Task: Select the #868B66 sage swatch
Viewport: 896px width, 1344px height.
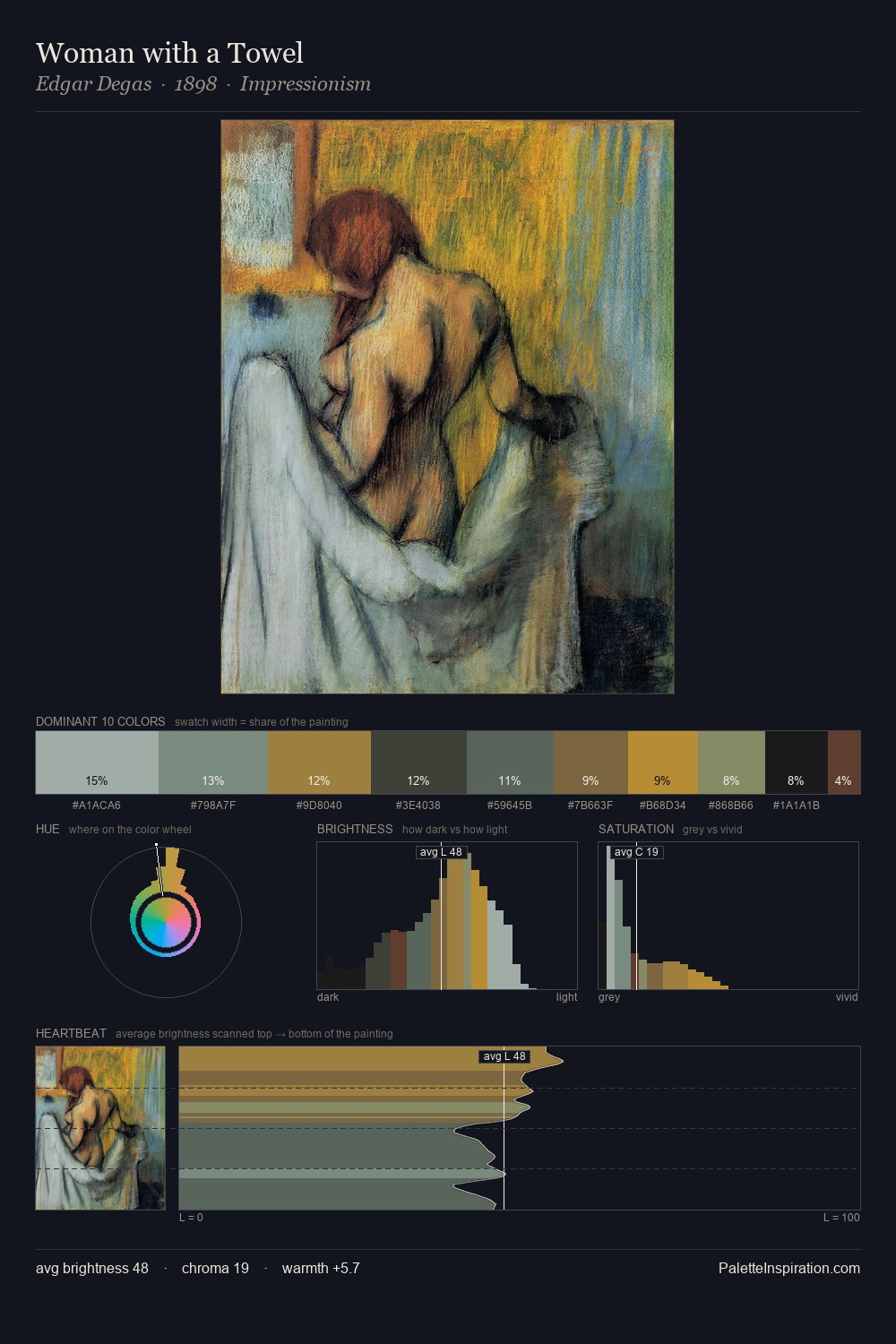Action: 731,762
